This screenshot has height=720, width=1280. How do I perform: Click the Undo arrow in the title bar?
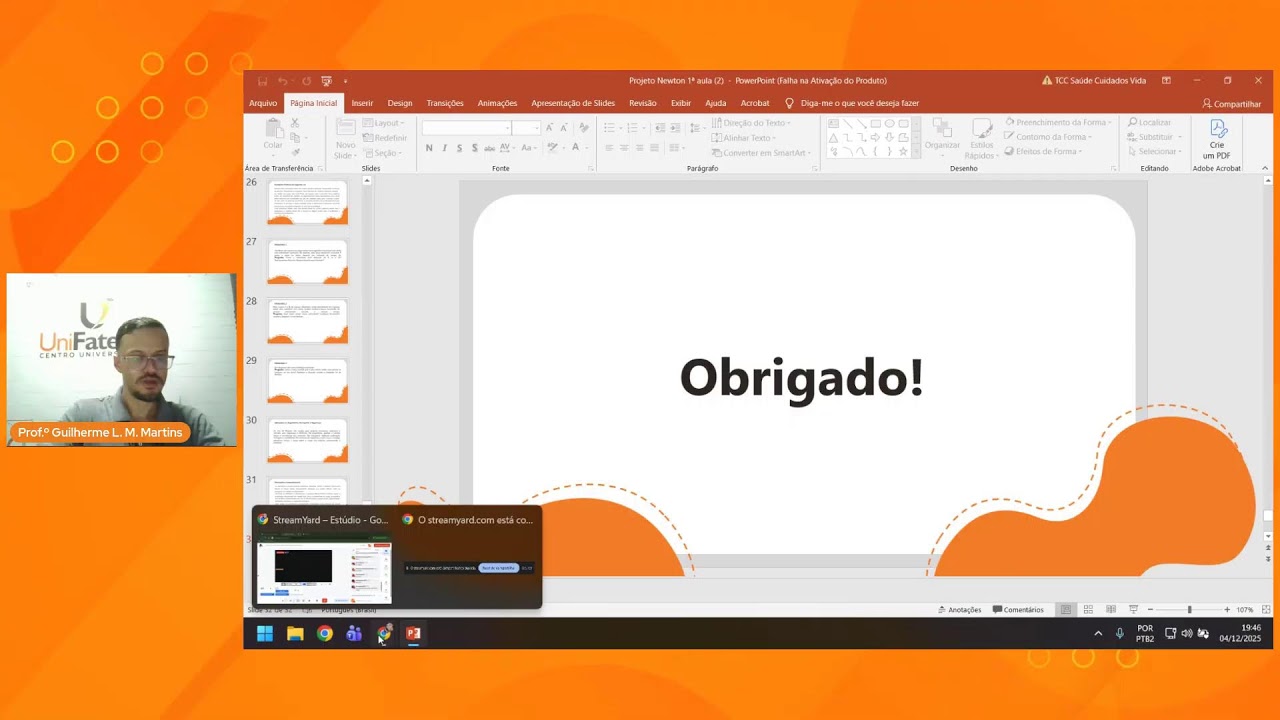coord(283,81)
